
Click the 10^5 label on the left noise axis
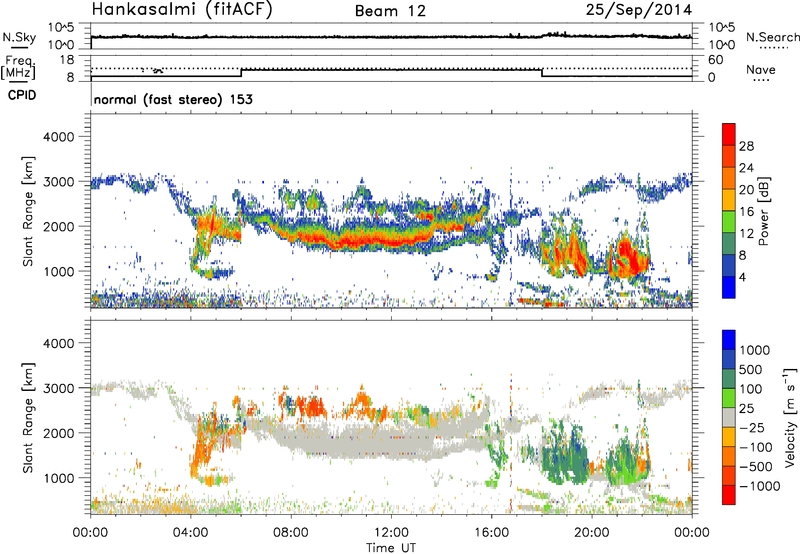(x=61, y=27)
